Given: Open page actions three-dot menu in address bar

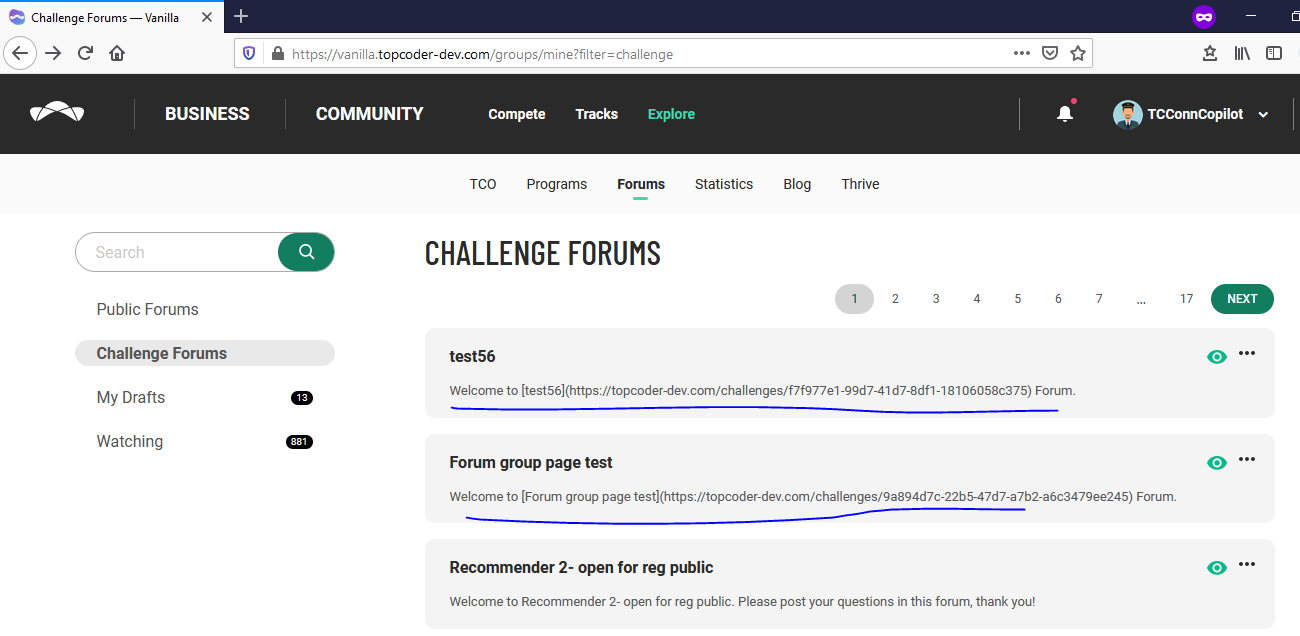Looking at the screenshot, I should 1021,54.
